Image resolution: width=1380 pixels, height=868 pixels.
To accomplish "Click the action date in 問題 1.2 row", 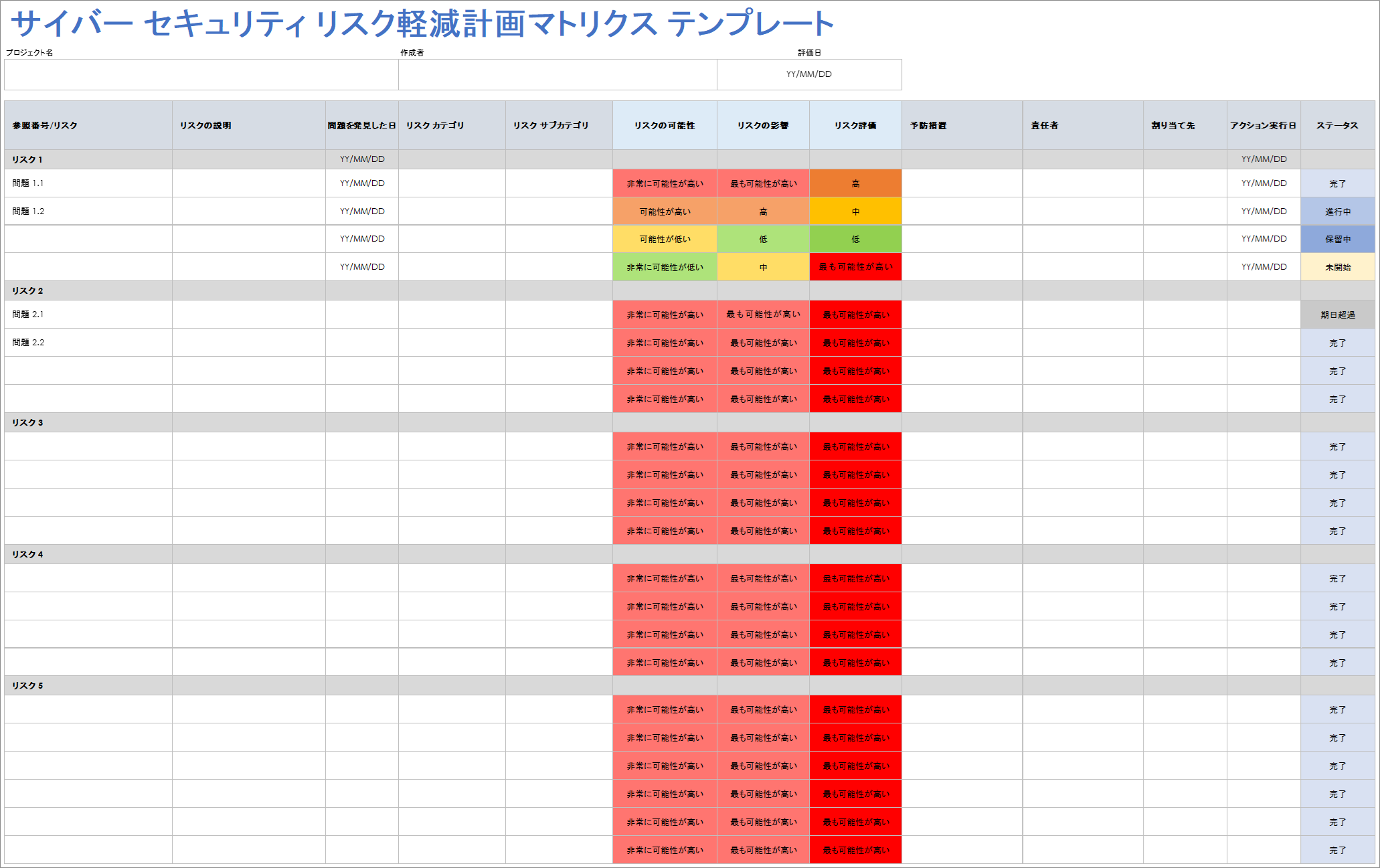I will click(1264, 211).
